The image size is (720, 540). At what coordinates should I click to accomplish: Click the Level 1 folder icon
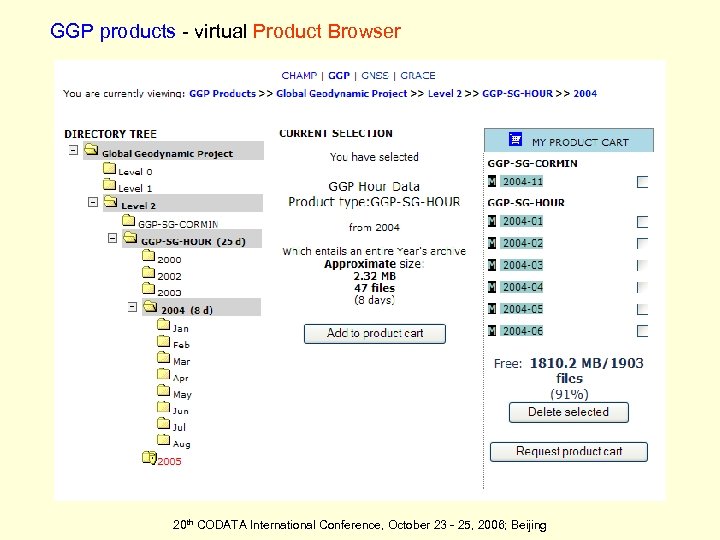(109, 185)
